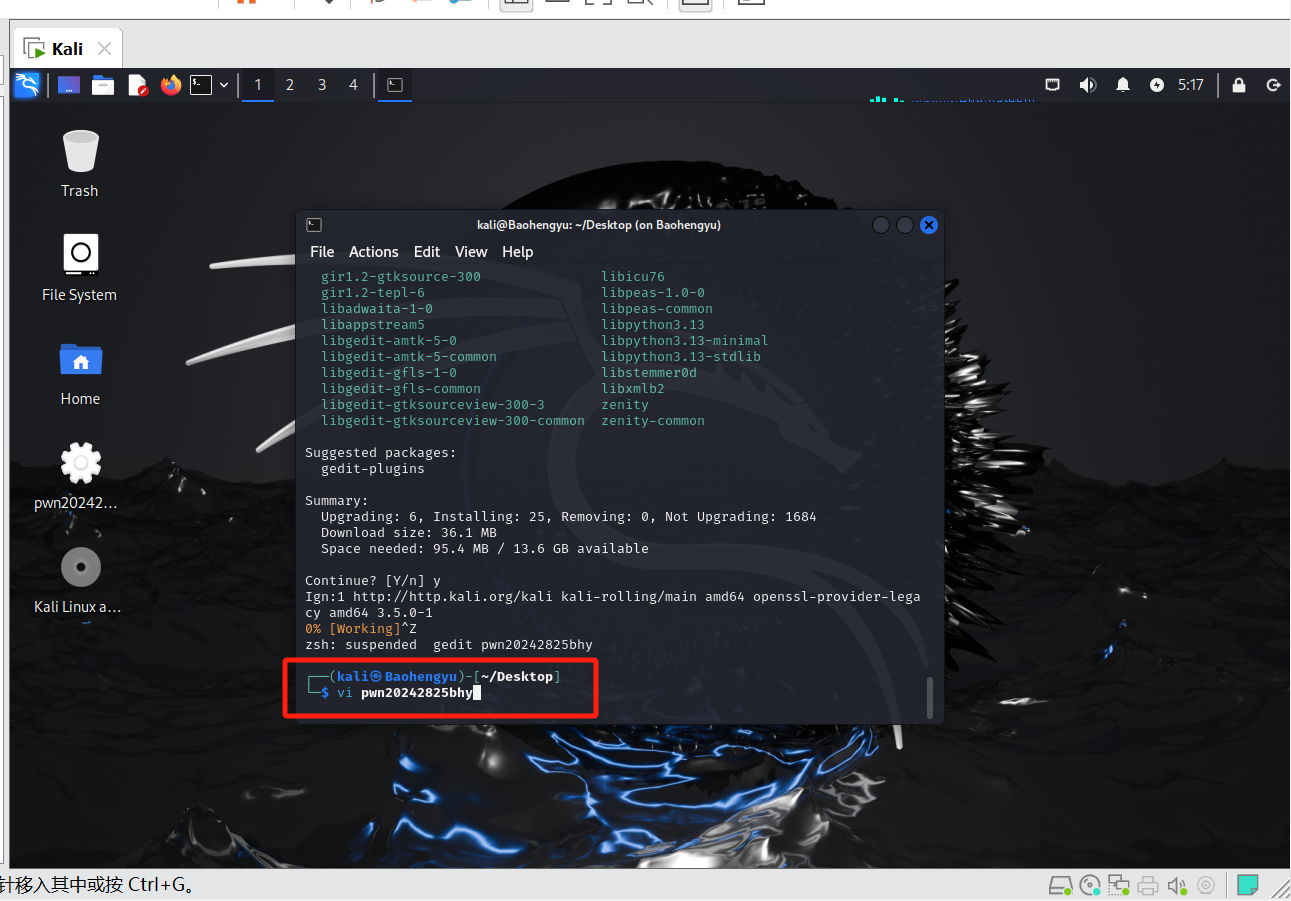The image size is (1291, 901).
Task: Click the show desktop panel icon
Action: [68, 85]
